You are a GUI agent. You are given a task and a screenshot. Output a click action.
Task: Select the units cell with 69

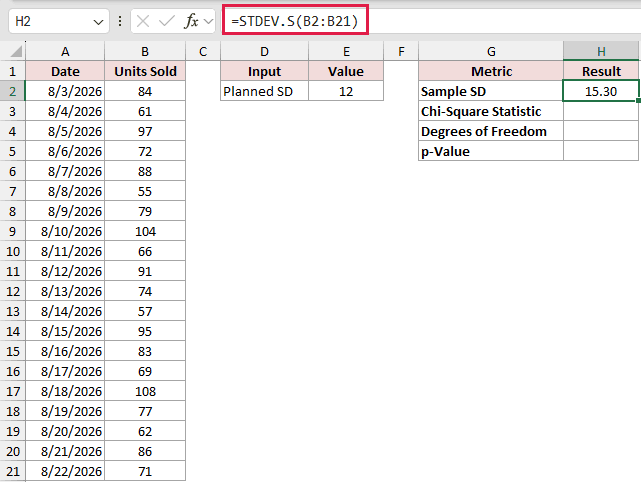[x=145, y=371]
